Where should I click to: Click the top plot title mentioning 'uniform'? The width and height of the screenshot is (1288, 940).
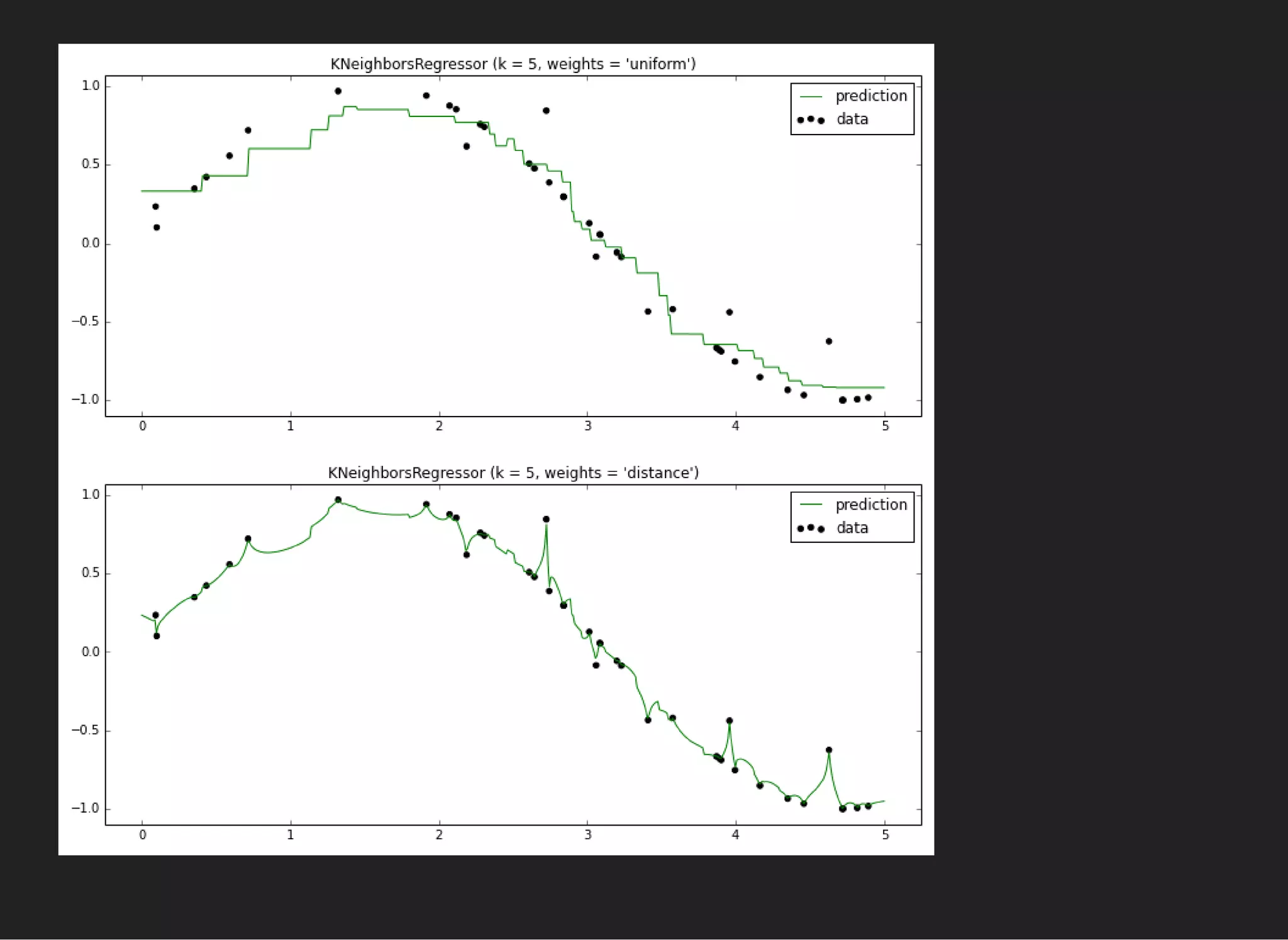point(513,64)
